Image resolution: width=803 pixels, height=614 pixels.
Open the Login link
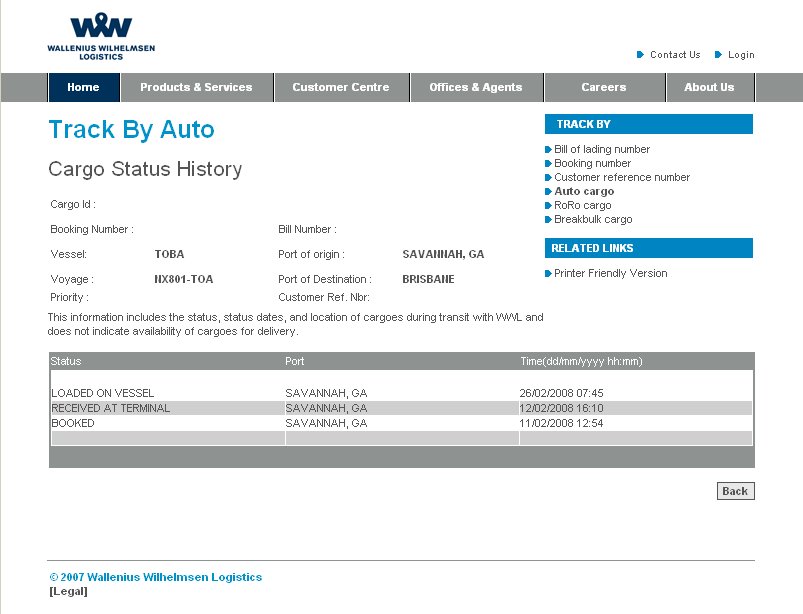(741, 55)
